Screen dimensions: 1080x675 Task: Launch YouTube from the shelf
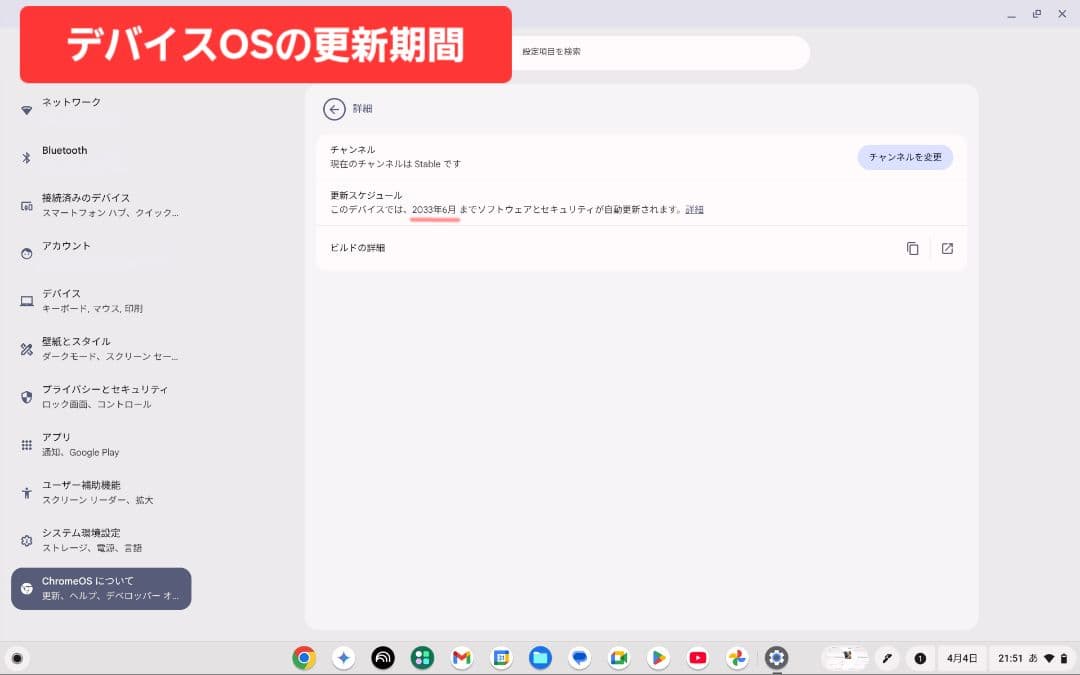pyautogui.click(x=698, y=657)
